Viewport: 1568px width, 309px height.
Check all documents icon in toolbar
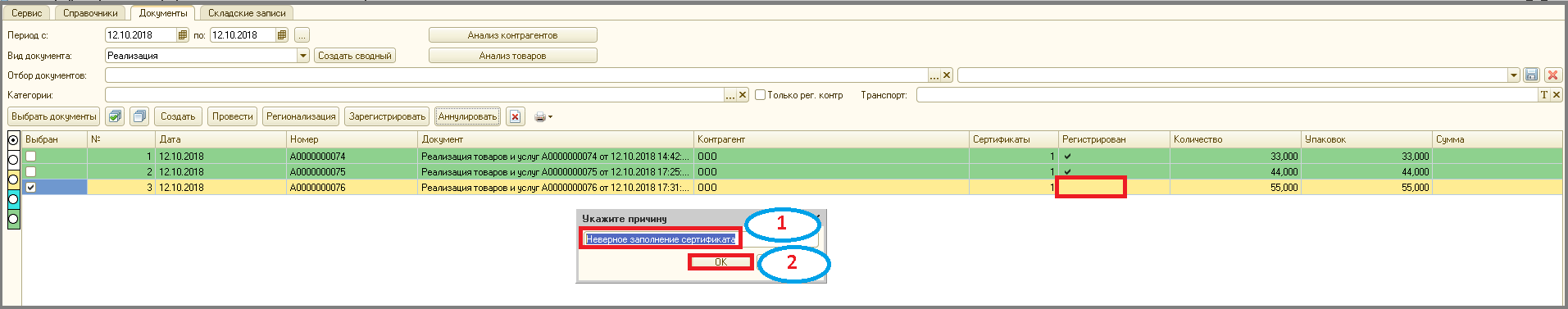[115, 116]
